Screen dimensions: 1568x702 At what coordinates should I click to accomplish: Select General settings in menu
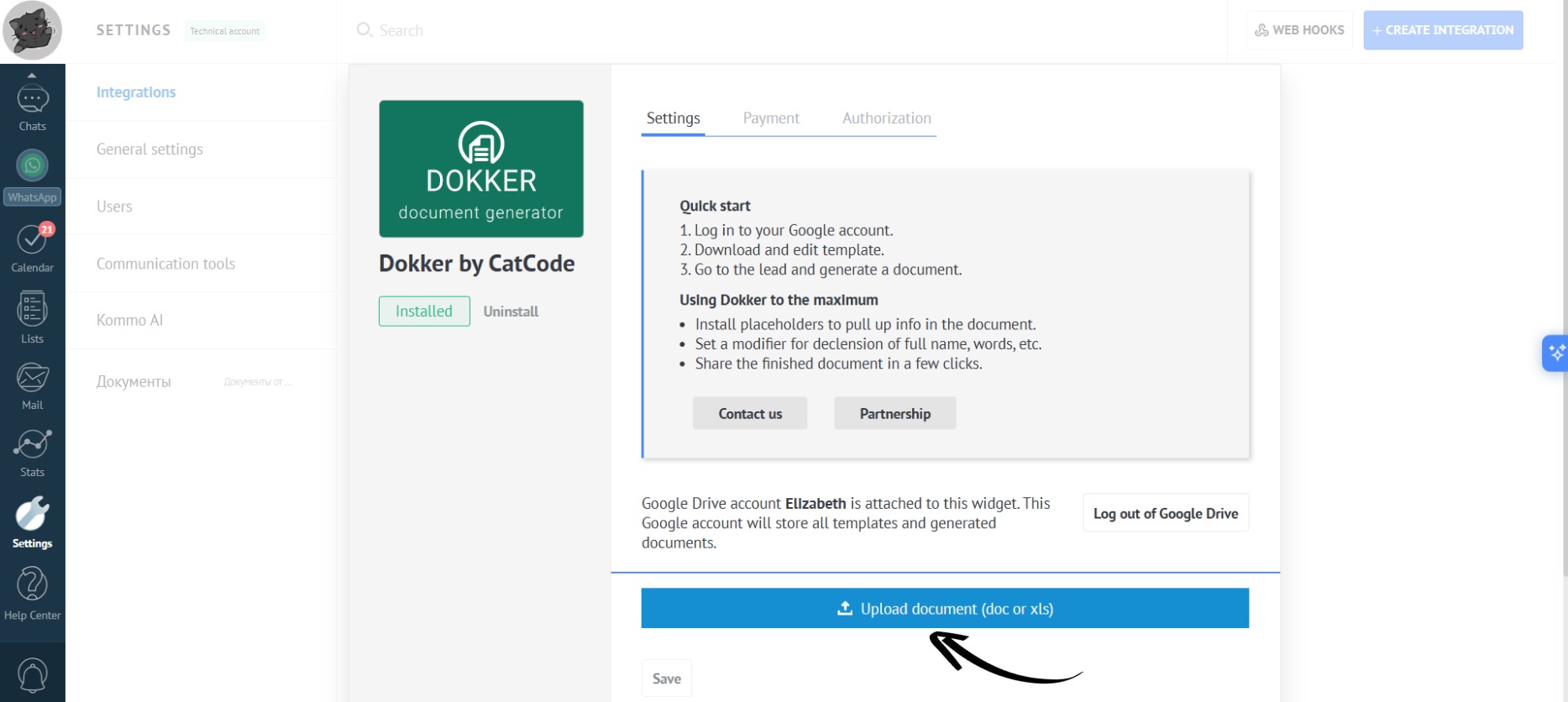[x=149, y=149]
